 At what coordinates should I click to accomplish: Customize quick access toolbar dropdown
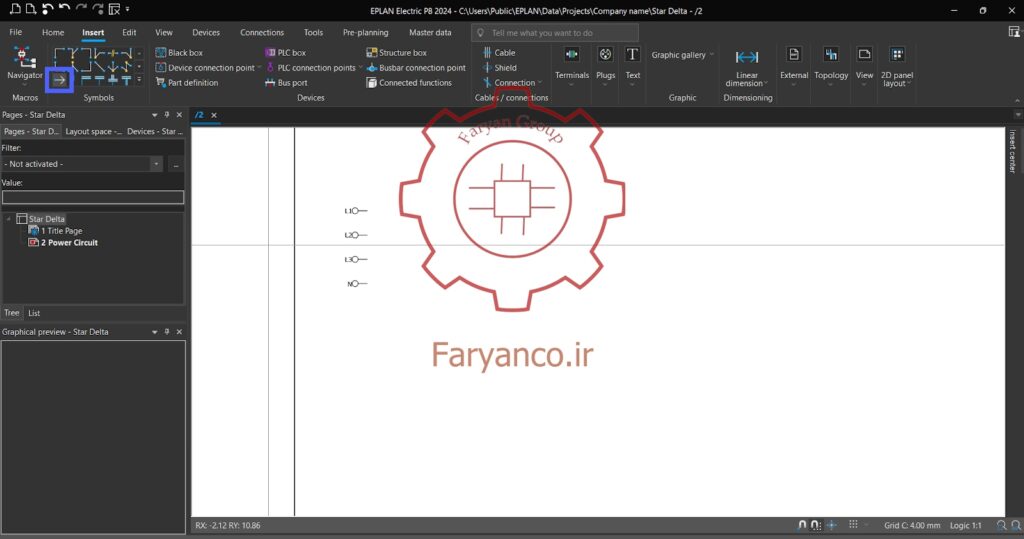[127, 9]
